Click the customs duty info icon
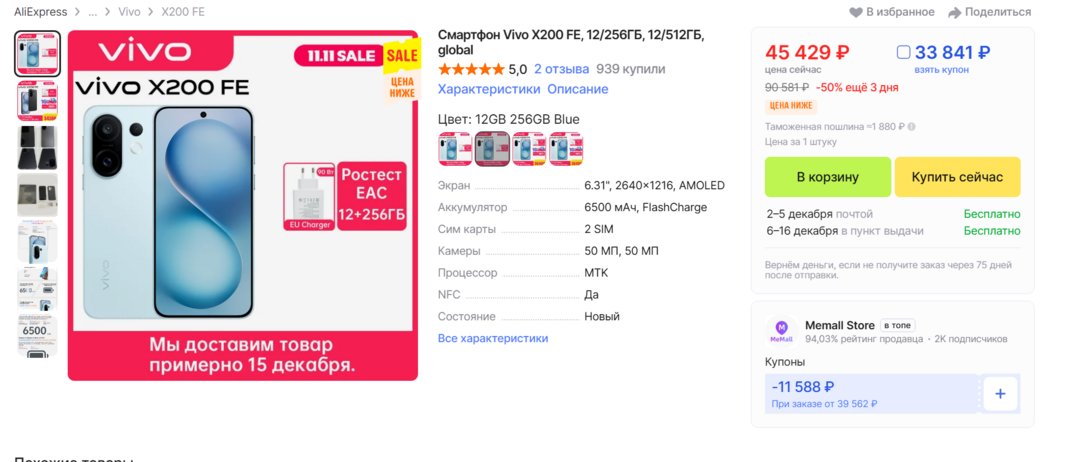Viewport: 1090px width, 462px height. (911, 127)
